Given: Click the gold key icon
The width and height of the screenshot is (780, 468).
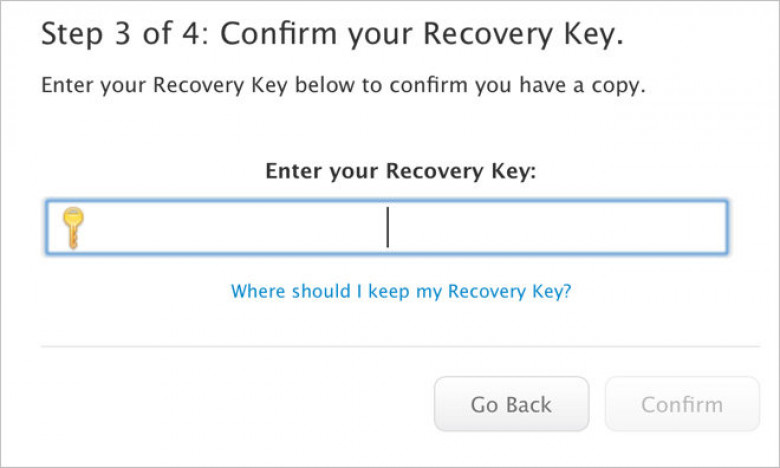Looking at the screenshot, I should [72, 228].
